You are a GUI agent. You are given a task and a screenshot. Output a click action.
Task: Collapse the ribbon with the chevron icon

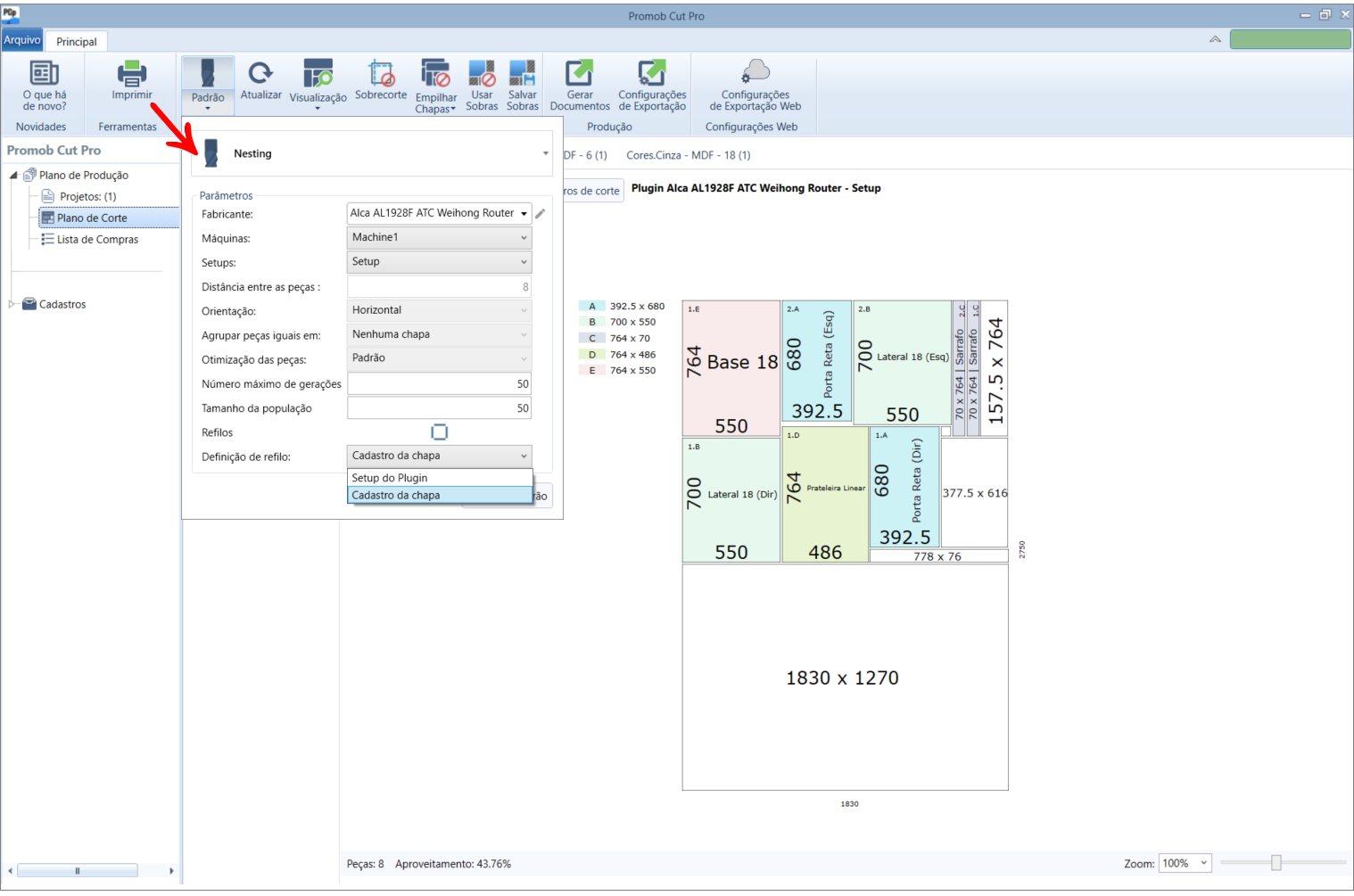tap(1215, 39)
